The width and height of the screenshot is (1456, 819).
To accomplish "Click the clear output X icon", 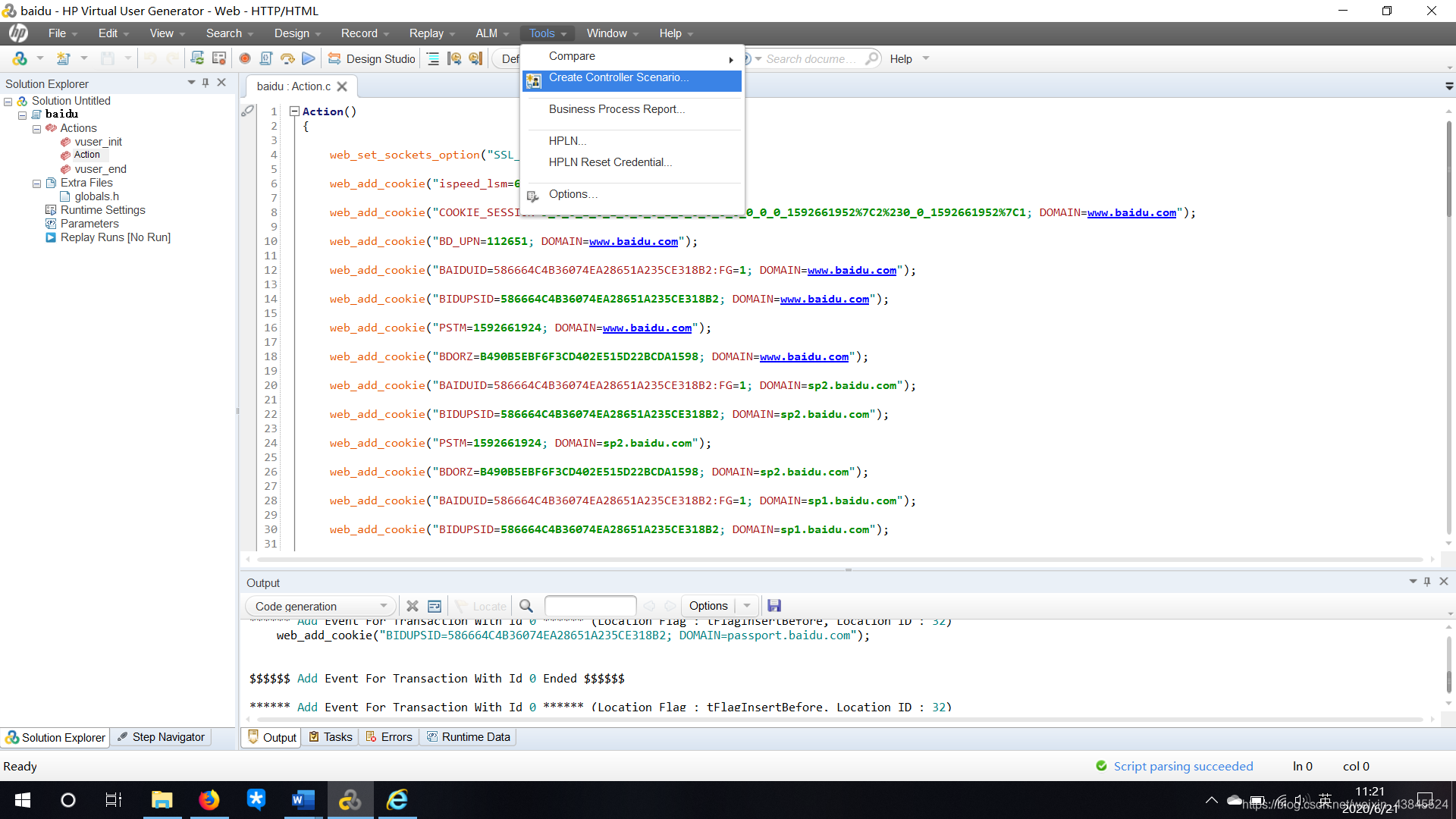I will (x=412, y=606).
